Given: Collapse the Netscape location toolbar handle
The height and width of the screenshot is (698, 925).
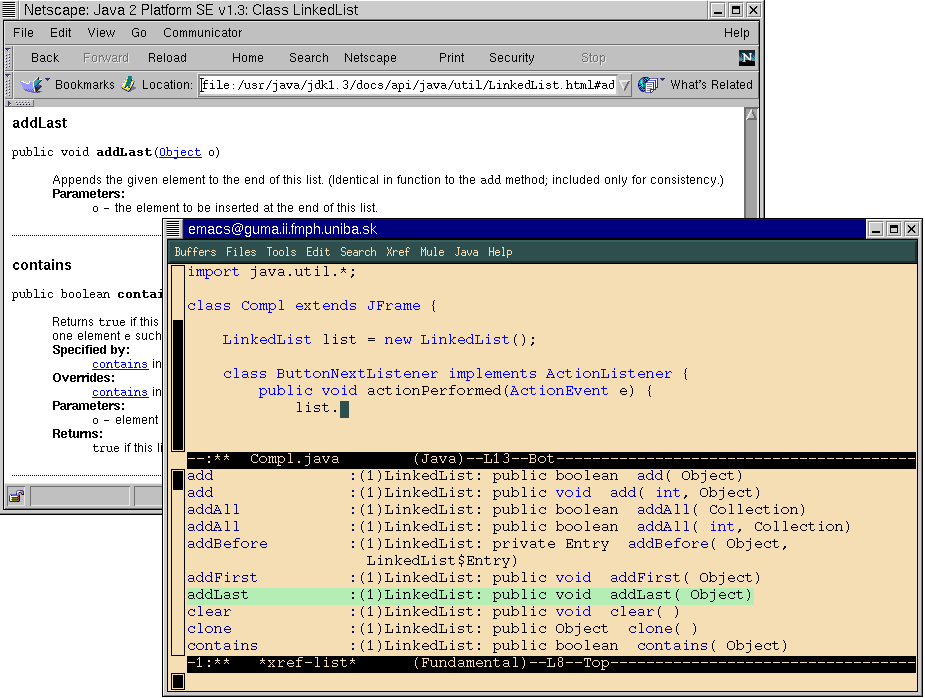Looking at the screenshot, I should 8,85.
